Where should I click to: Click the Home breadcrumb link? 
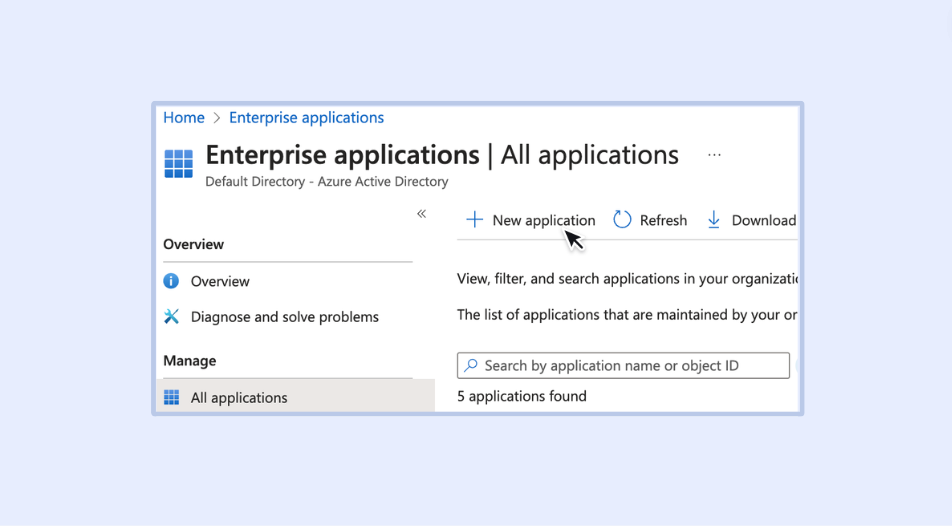tap(184, 118)
